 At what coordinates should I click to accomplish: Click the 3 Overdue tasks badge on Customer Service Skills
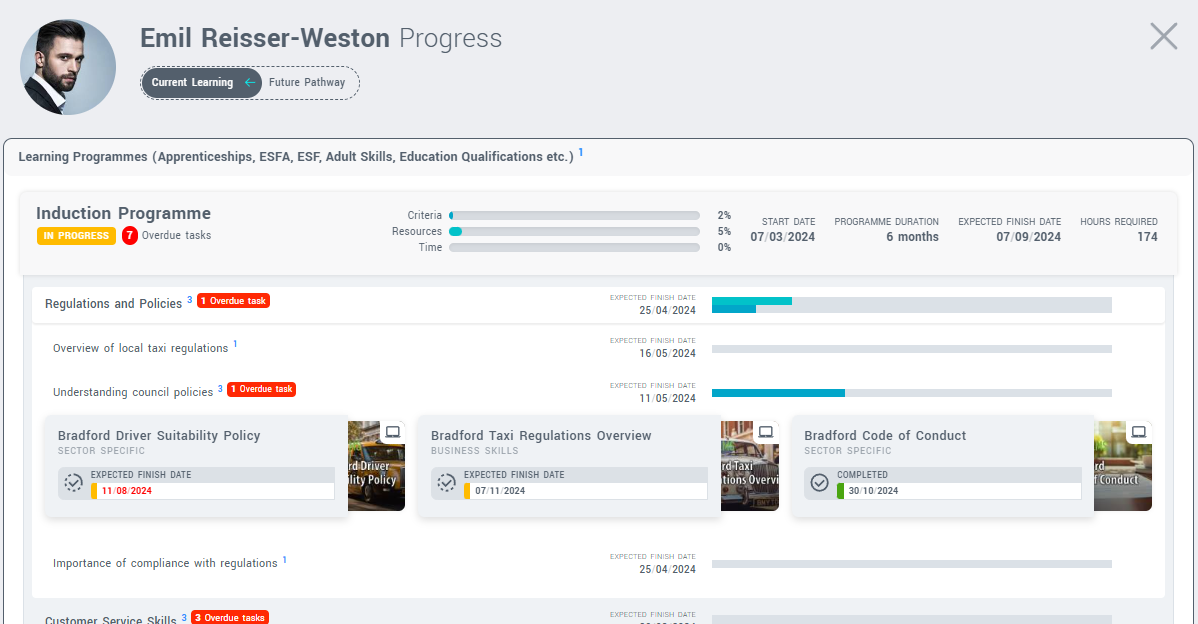[230, 617]
